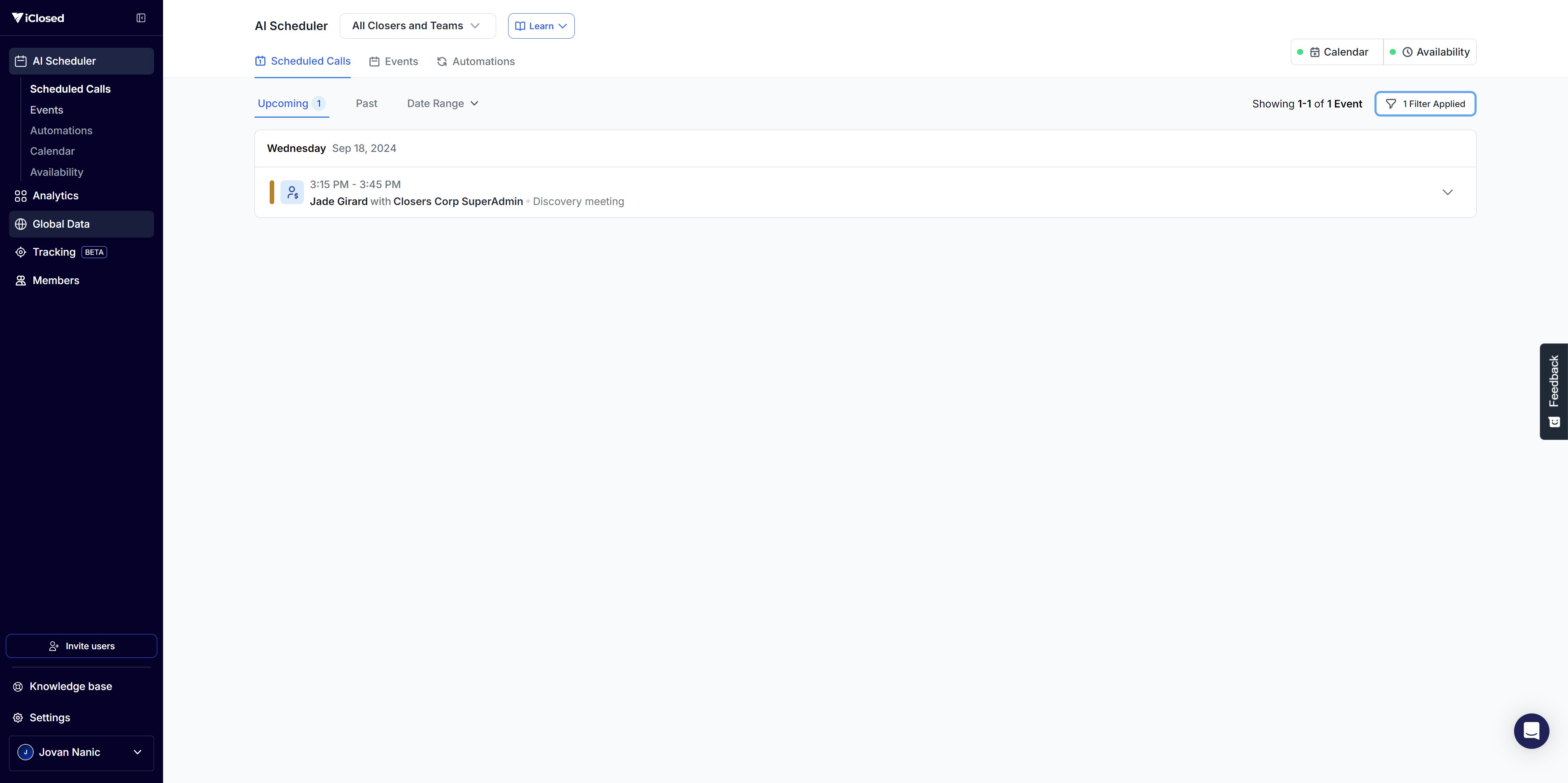The width and height of the screenshot is (1568, 783).
Task: Click the lead avatar icon for Jade Girard
Action: point(292,192)
